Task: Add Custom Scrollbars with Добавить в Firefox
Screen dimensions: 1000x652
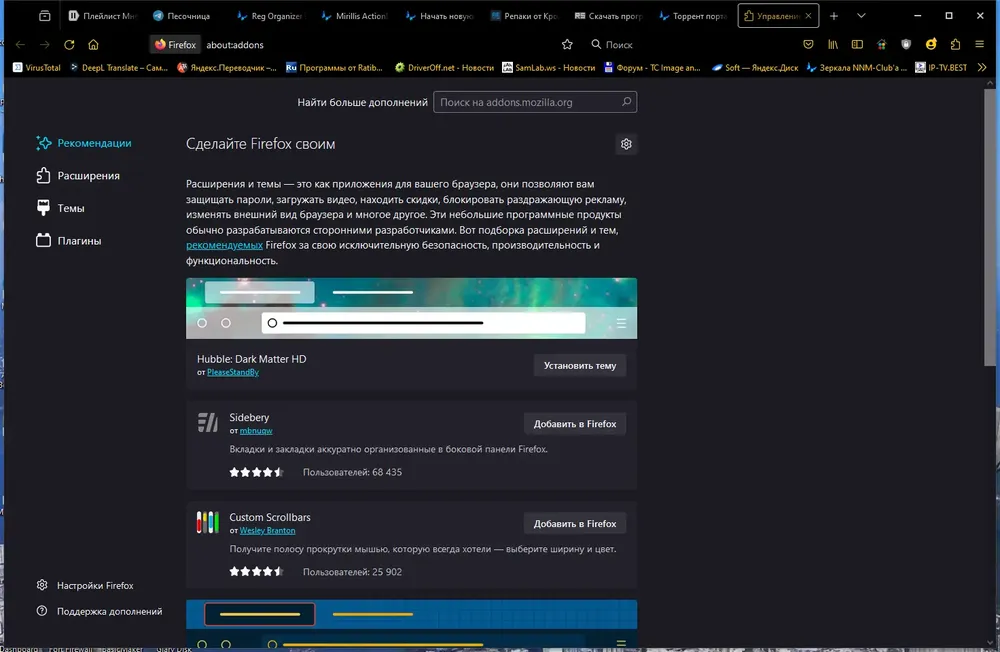Action: [575, 523]
